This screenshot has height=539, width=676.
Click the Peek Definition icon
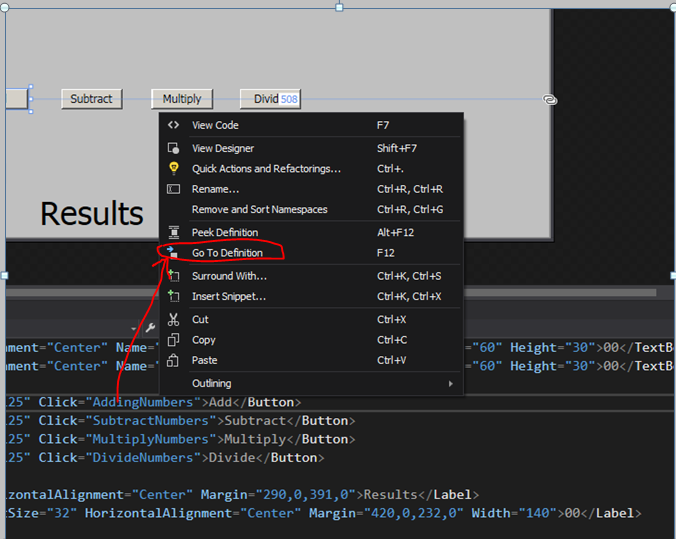click(x=173, y=232)
